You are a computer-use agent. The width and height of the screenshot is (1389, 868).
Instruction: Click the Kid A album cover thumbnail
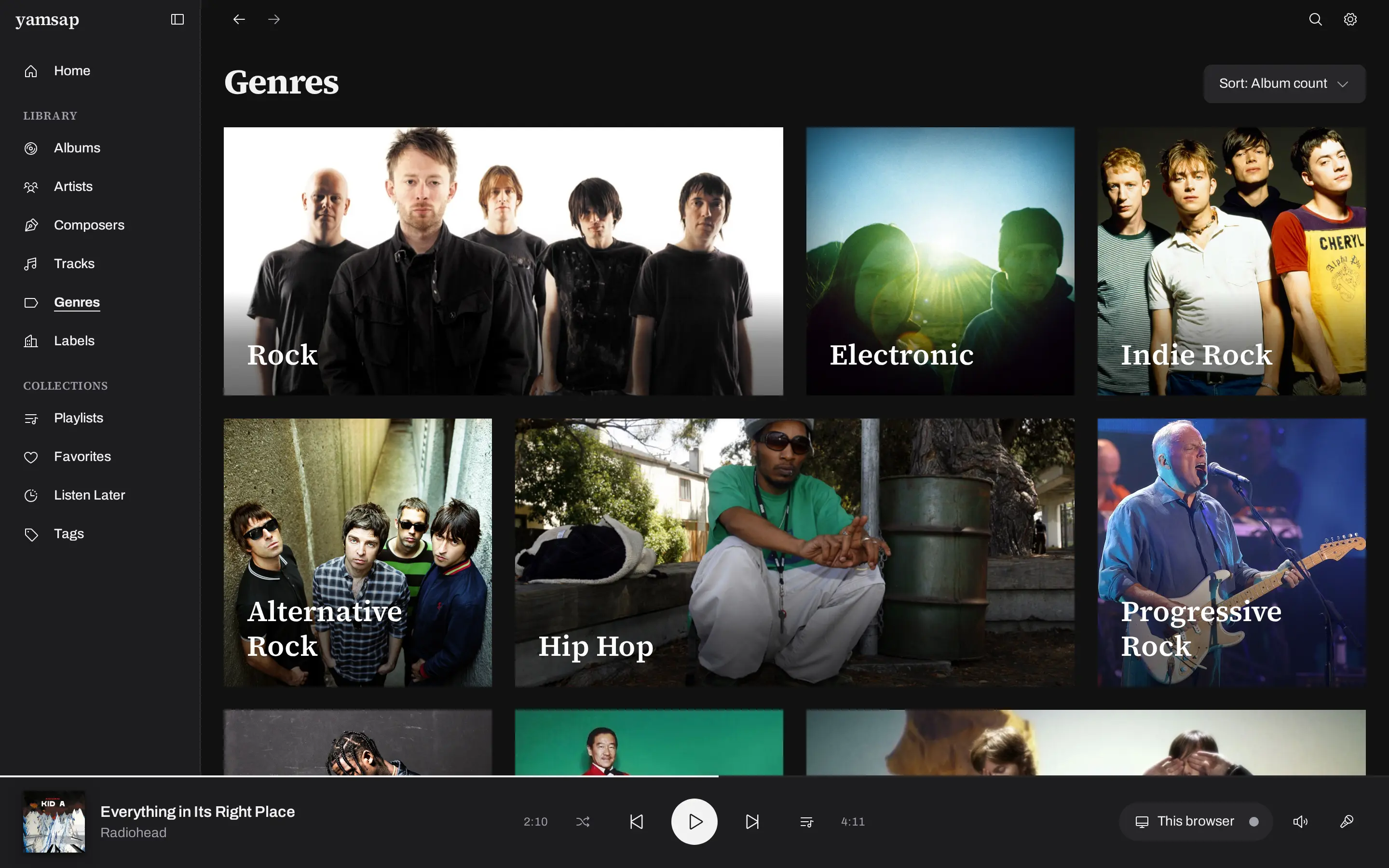tap(54, 822)
